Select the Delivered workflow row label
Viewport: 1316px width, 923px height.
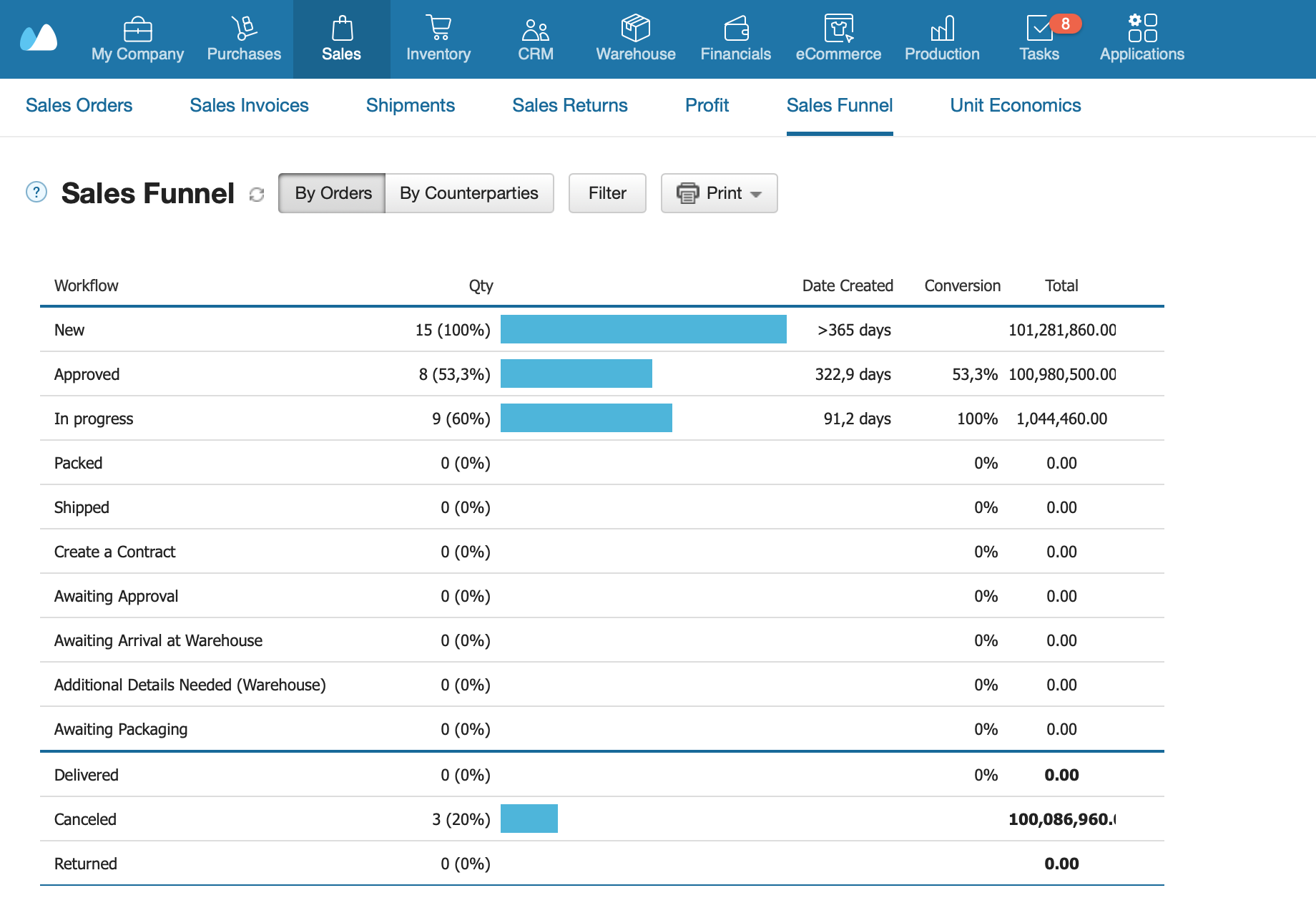click(x=87, y=775)
